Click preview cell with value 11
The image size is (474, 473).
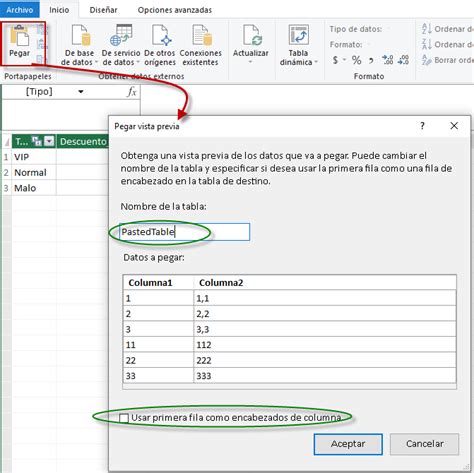point(158,345)
